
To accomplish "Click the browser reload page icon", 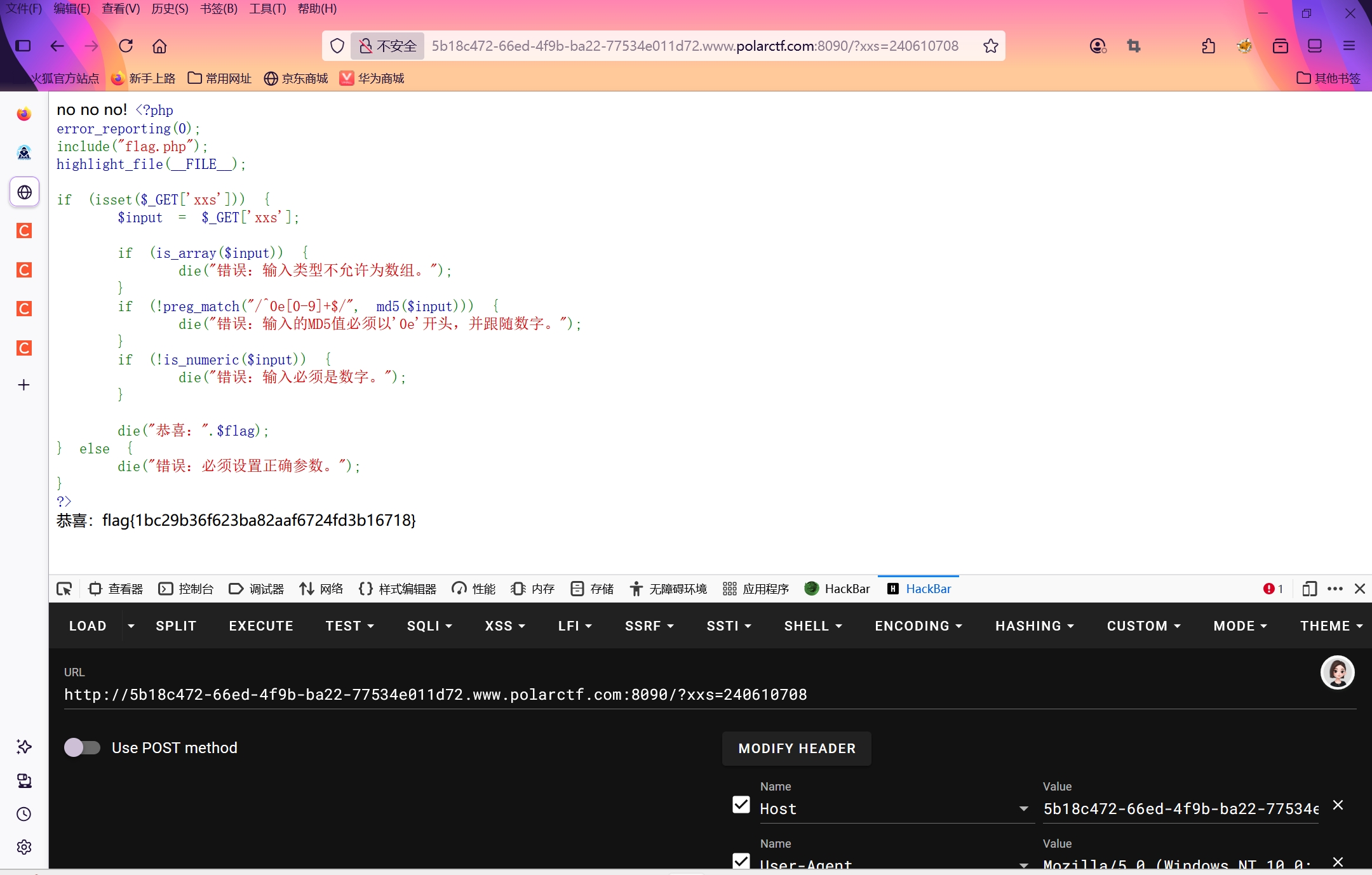I will coord(126,46).
